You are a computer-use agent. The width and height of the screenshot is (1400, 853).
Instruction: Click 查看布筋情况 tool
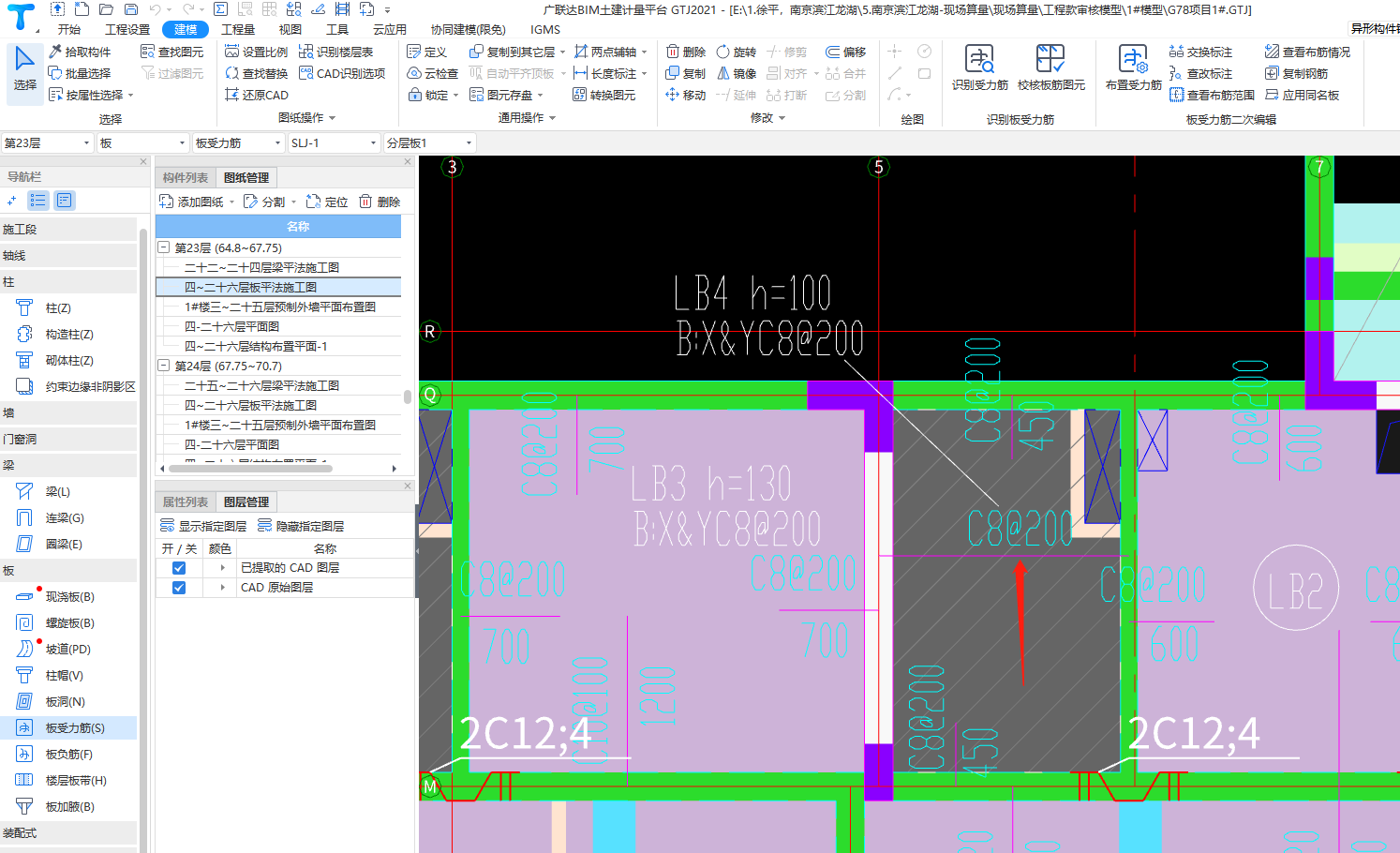[x=1308, y=52]
